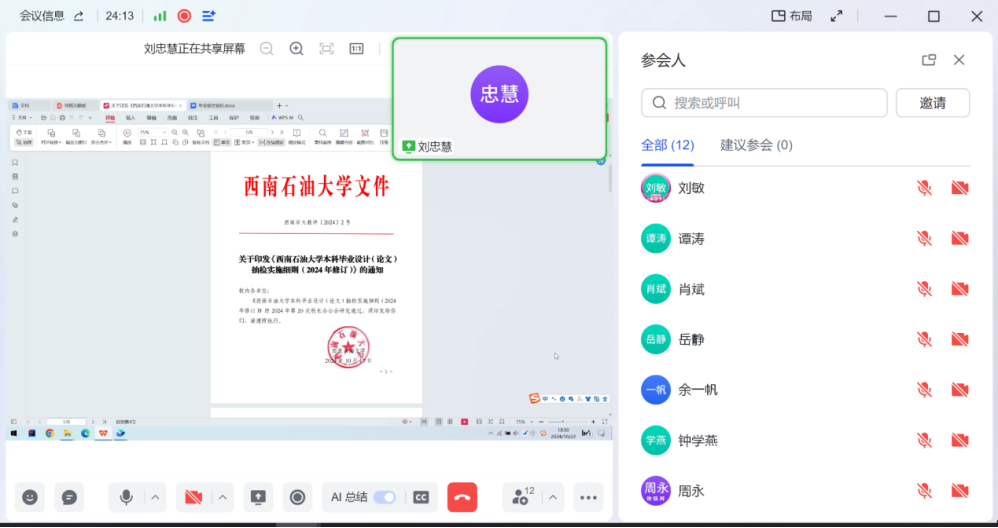Click the share arrow beside 会议信息
Image resolution: width=998 pixels, height=528 pixels.
[79, 16]
